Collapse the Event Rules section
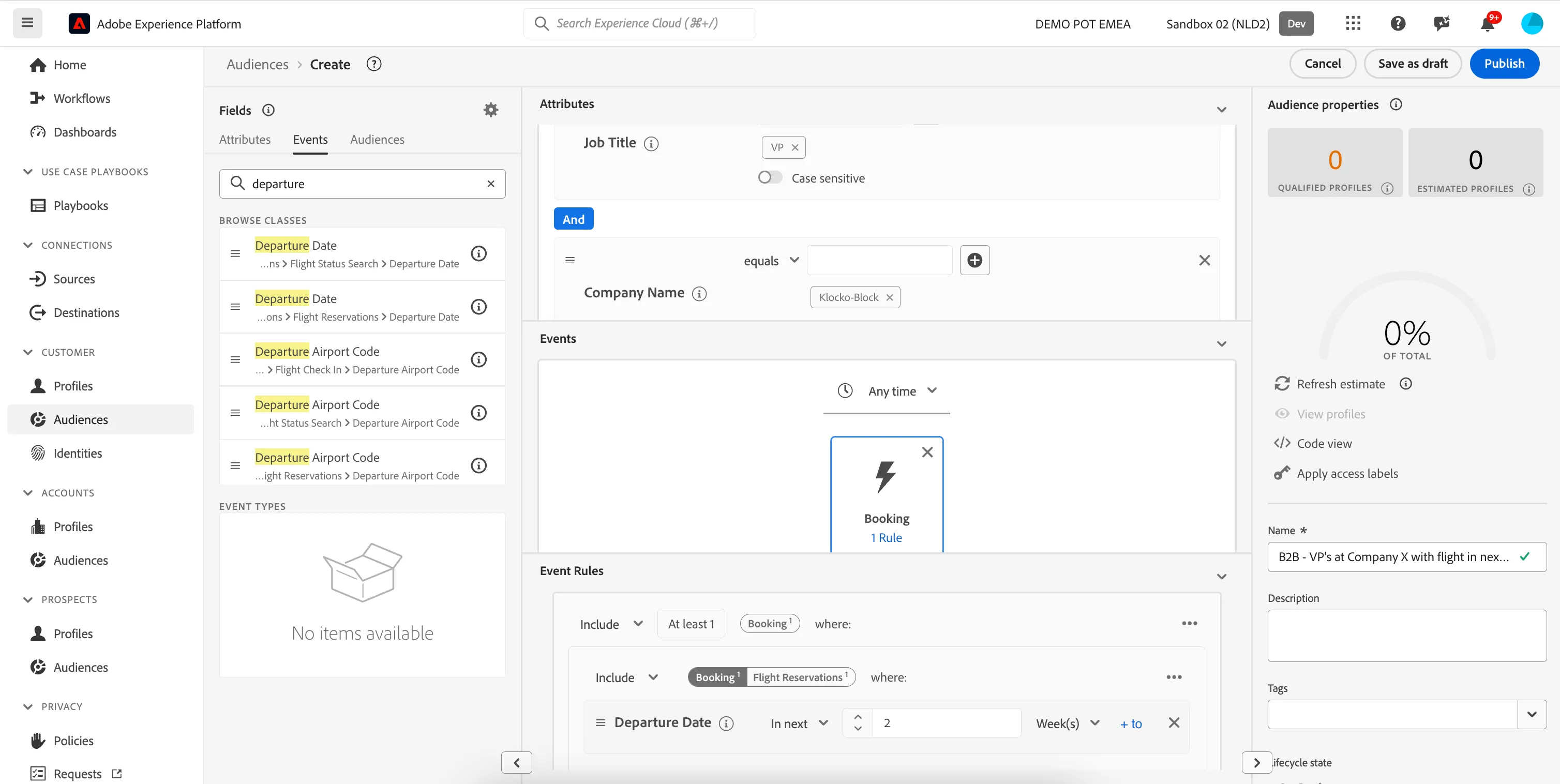This screenshot has height=784, width=1560. coord(1222,576)
